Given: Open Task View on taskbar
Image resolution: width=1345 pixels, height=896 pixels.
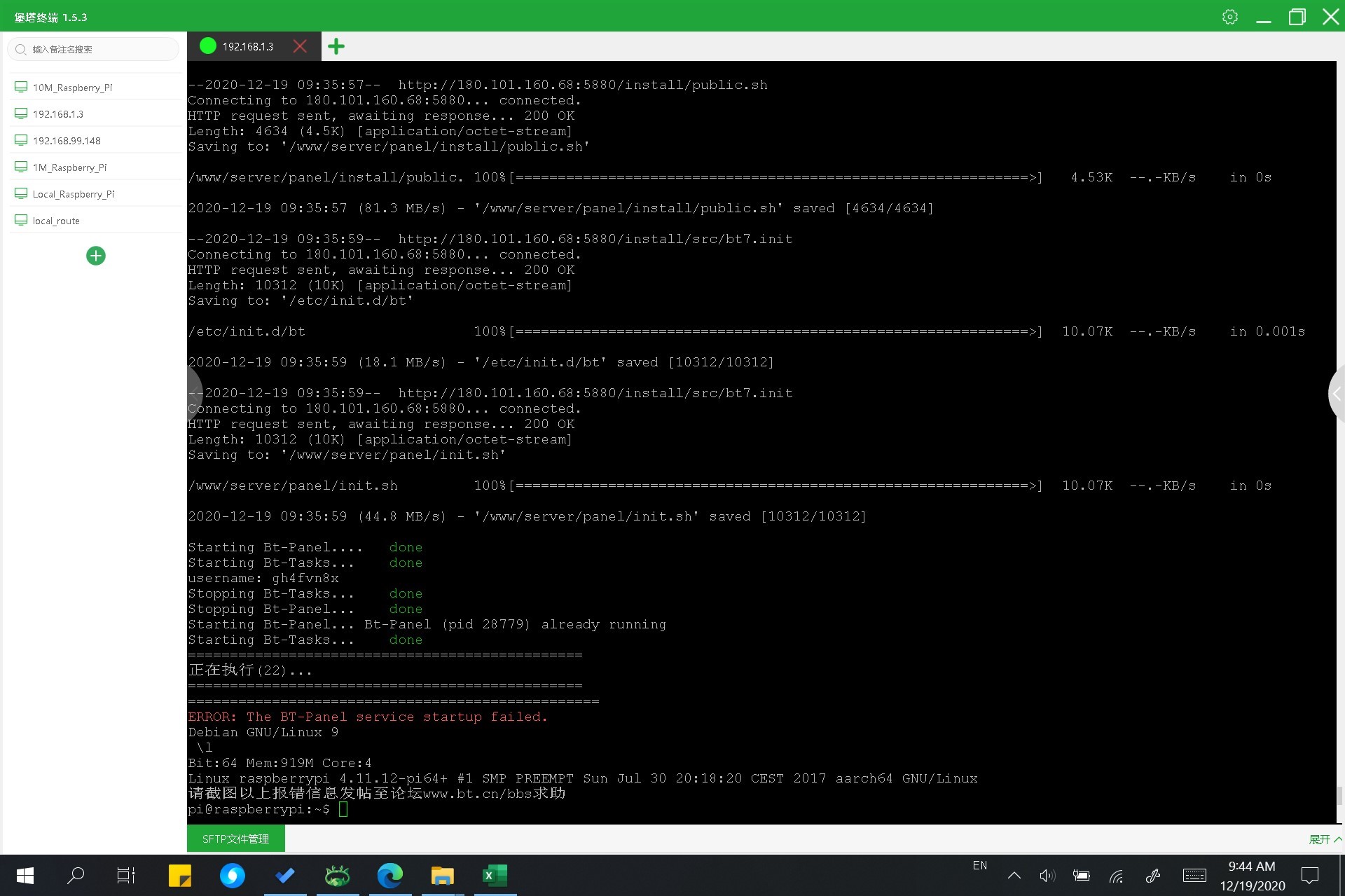Looking at the screenshot, I should [x=126, y=875].
